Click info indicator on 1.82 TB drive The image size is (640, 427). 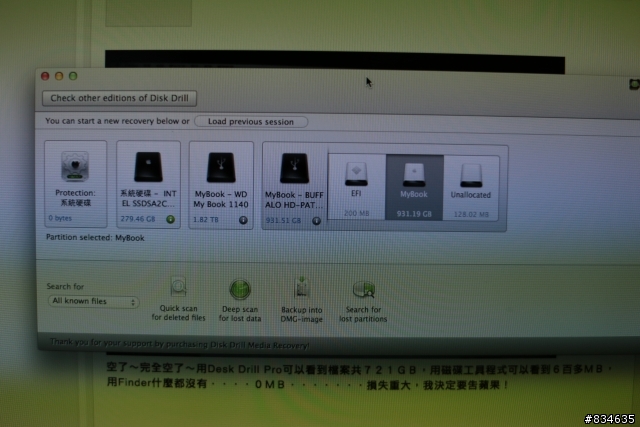point(243,220)
